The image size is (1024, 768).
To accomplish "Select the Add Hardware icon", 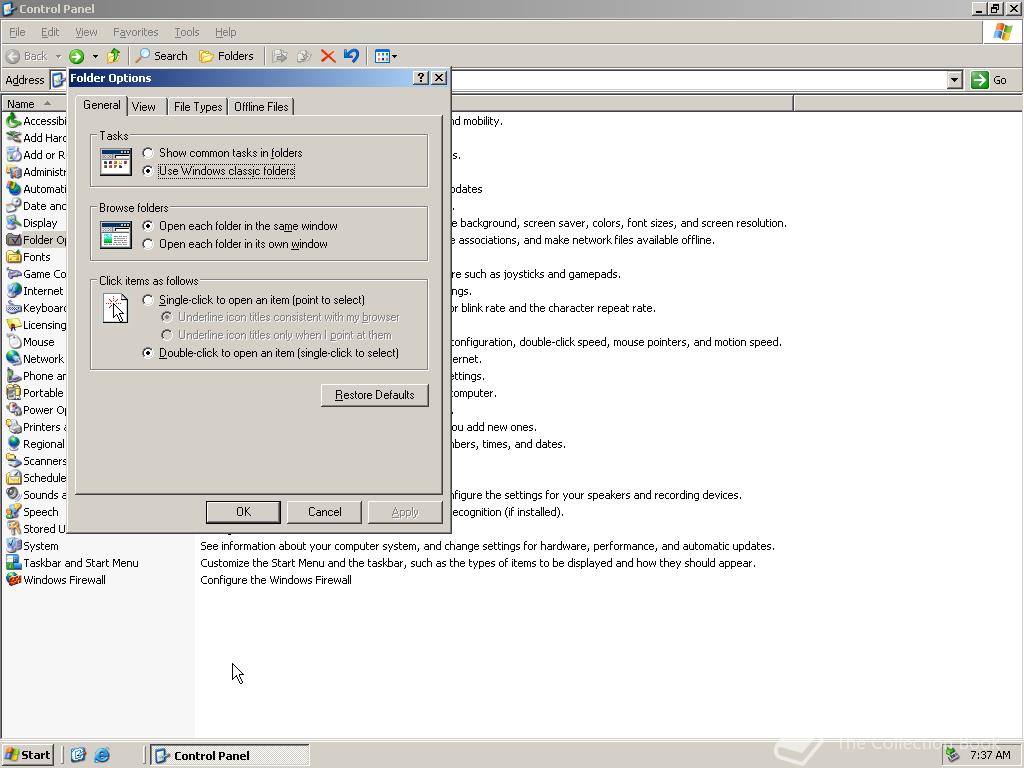I will click(x=14, y=138).
